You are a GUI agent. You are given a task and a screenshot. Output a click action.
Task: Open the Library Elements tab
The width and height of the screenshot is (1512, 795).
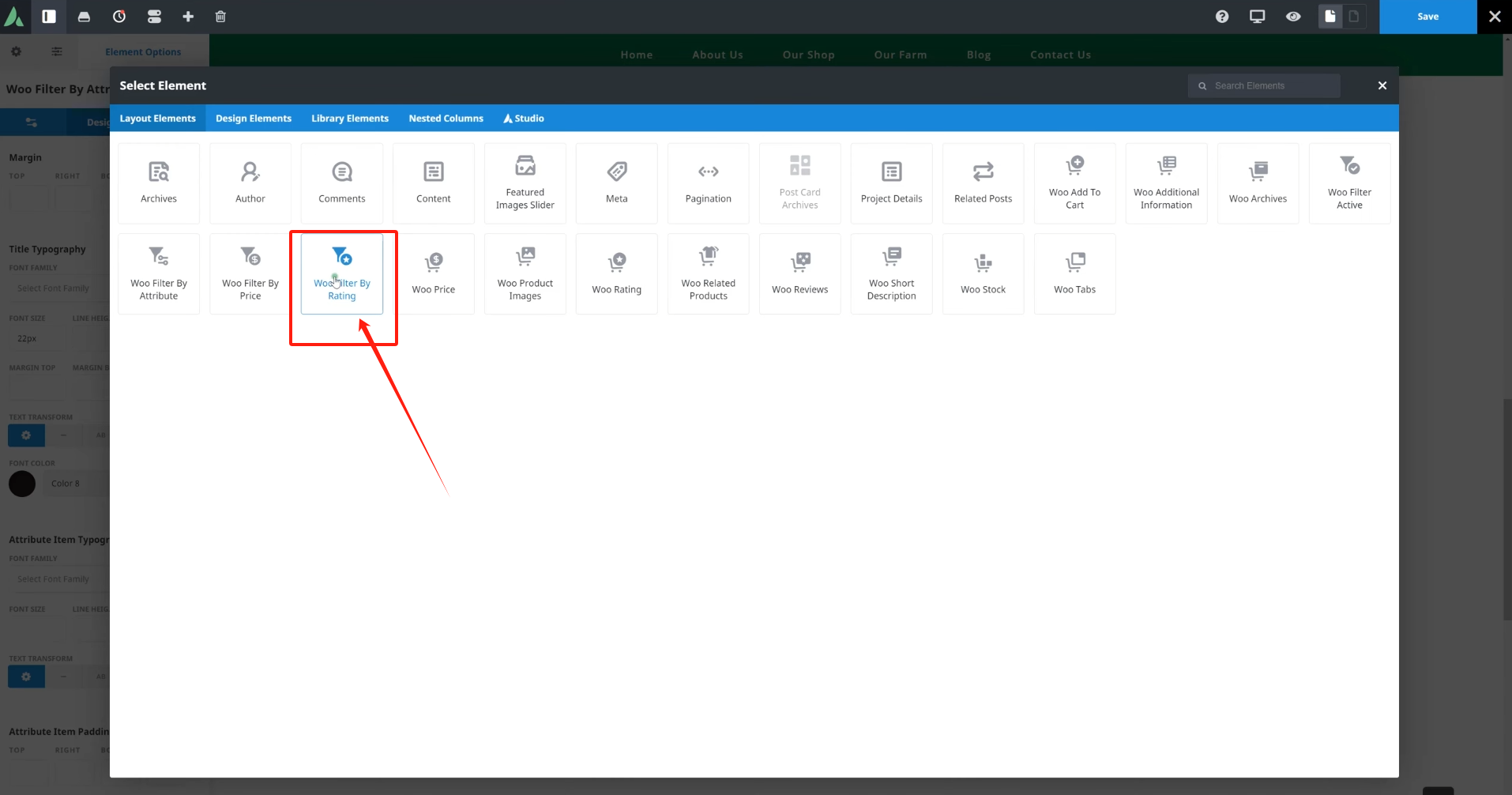coord(350,119)
